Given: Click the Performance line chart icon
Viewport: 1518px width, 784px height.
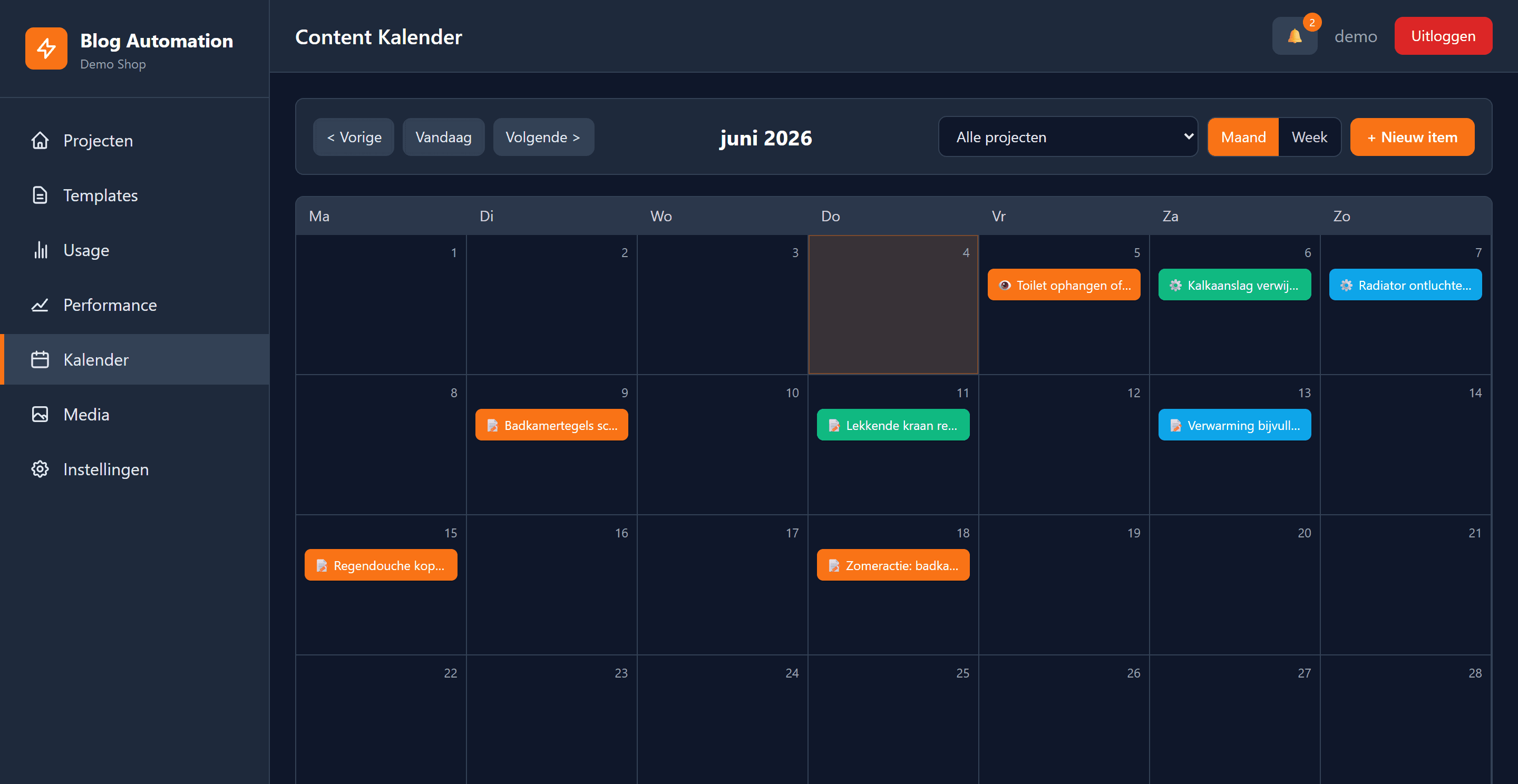Looking at the screenshot, I should (40, 305).
